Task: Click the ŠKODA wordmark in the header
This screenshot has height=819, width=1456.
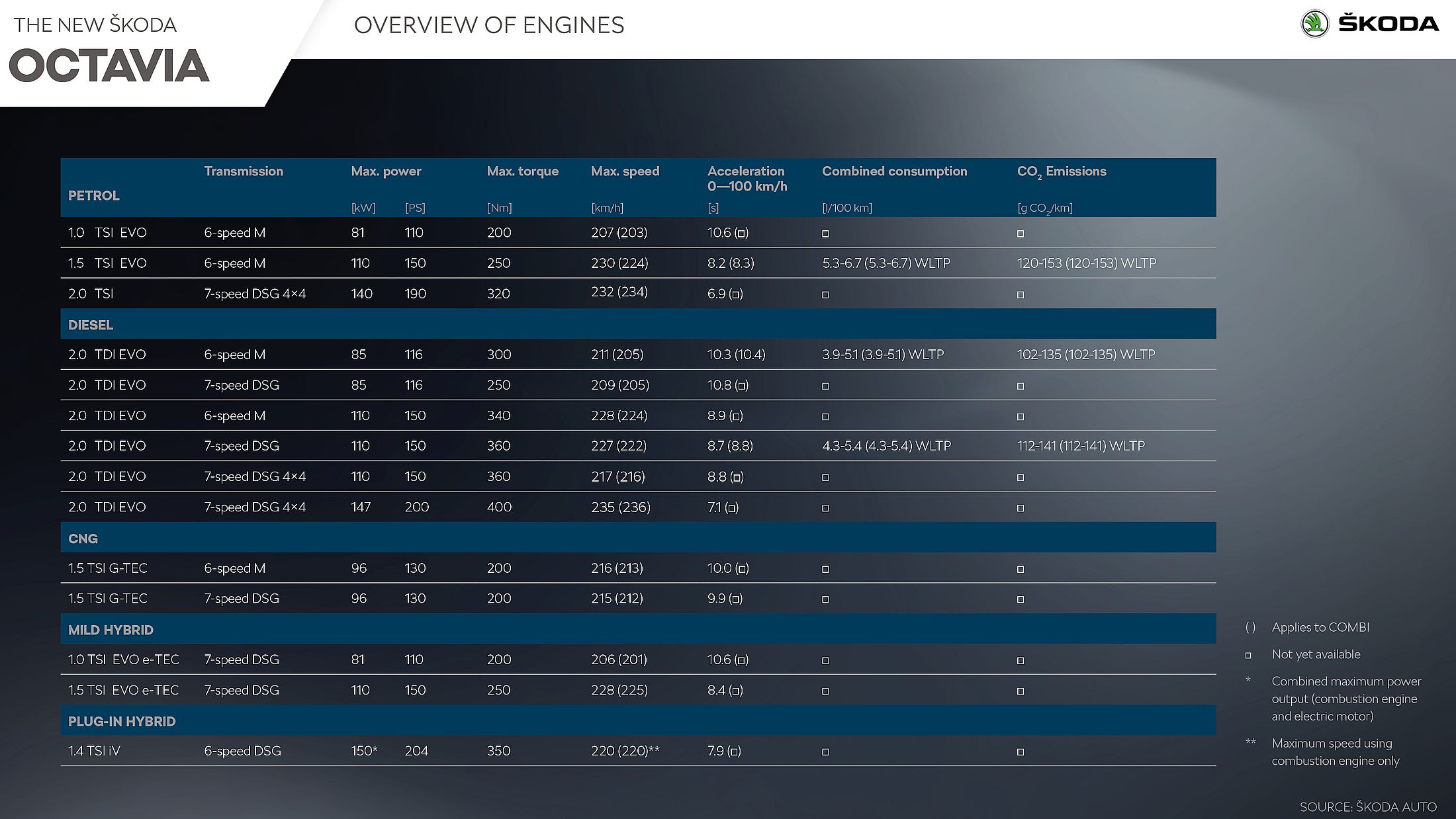Action: tap(1388, 24)
